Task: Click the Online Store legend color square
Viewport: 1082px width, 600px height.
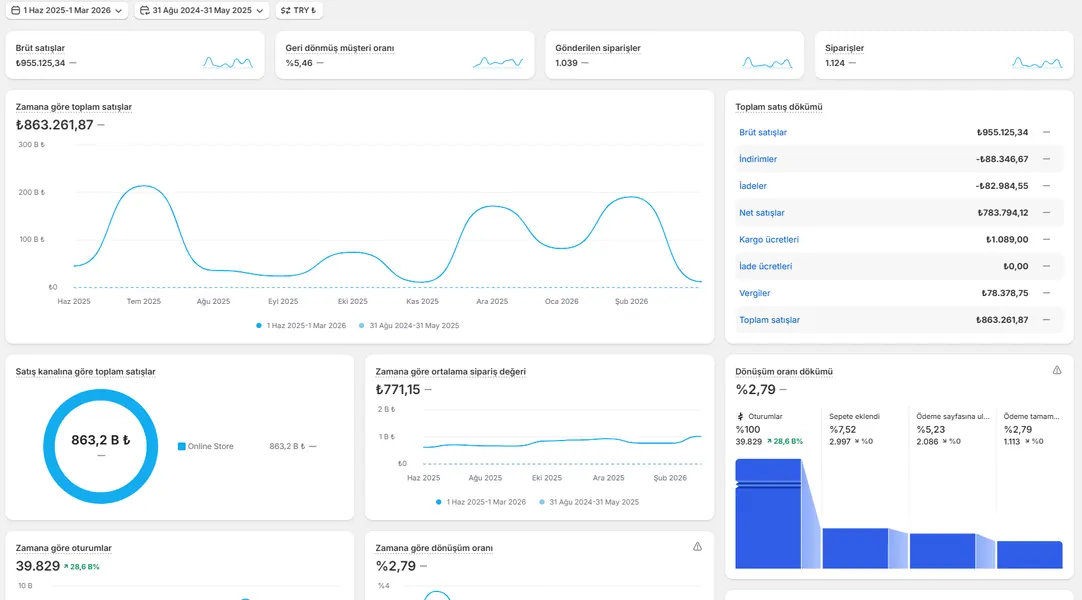Action: pos(181,446)
